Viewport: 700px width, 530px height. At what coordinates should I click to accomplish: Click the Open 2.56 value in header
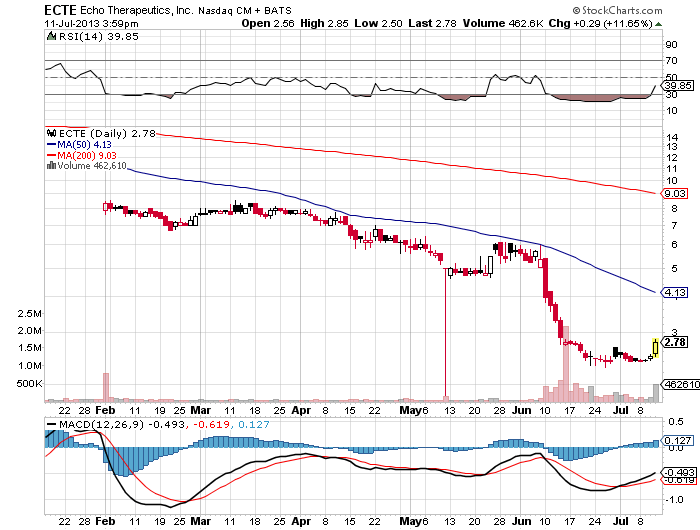click(x=268, y=23)
